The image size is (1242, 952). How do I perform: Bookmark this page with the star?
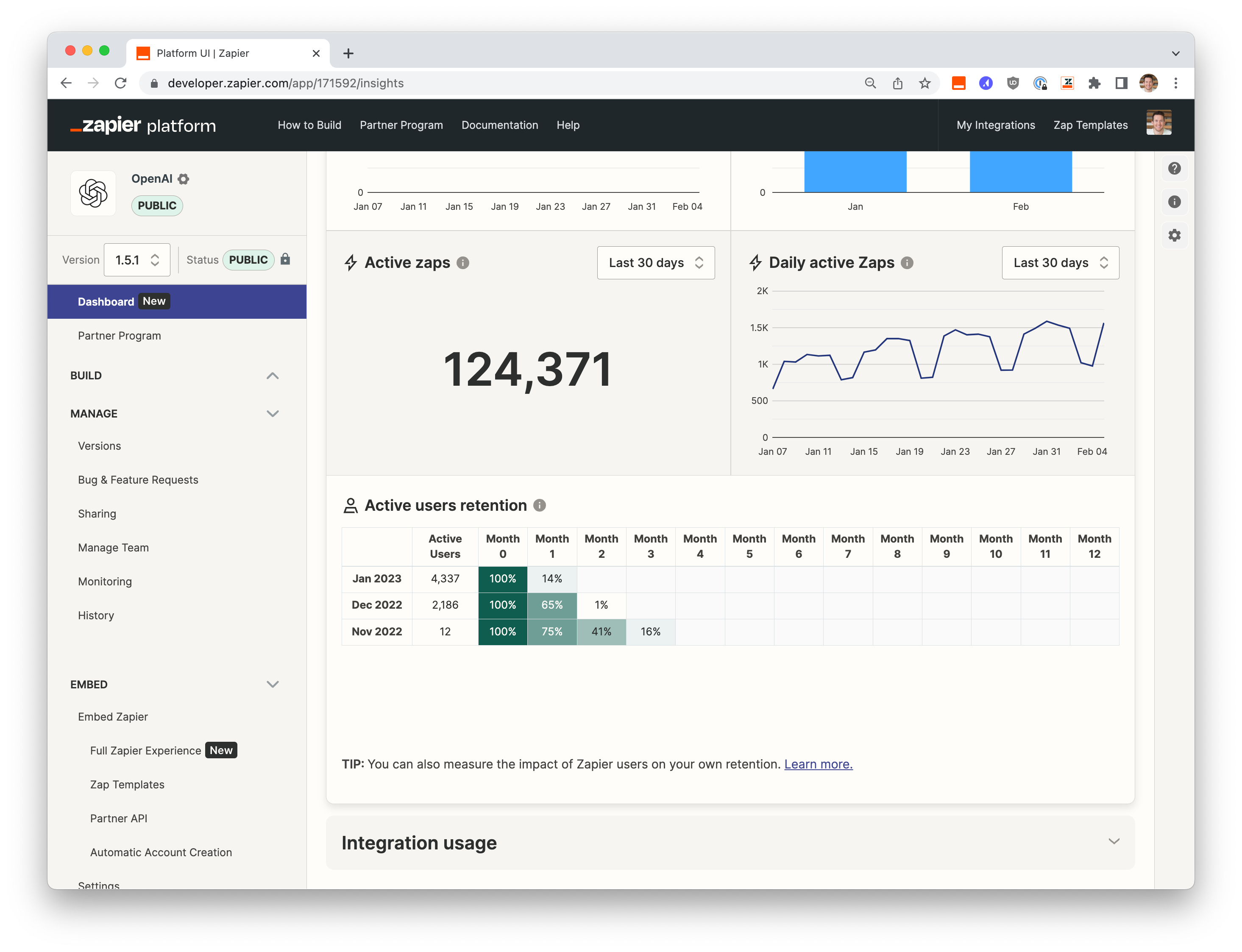tap(925, 84)
